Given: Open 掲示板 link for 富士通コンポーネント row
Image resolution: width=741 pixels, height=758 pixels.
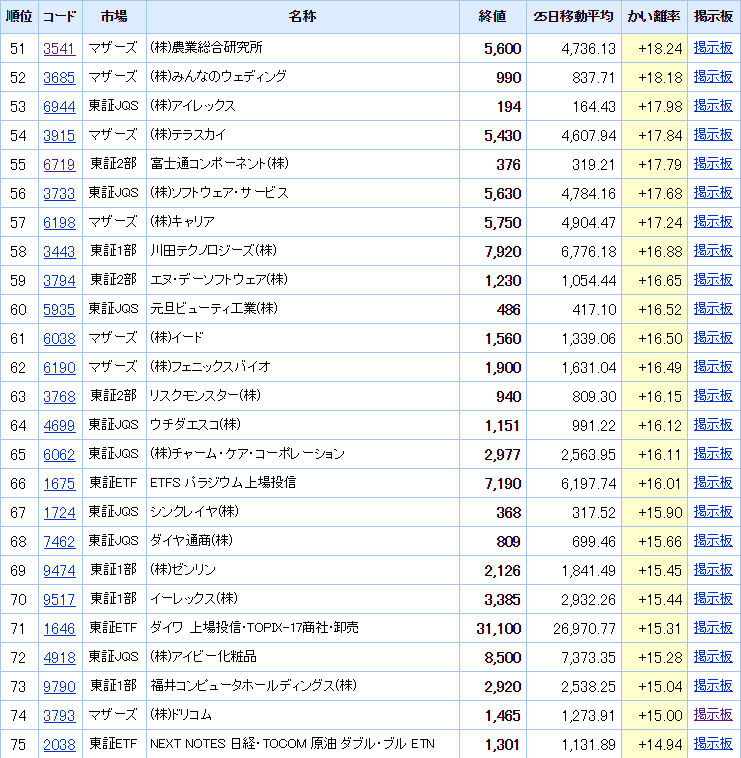Looking at the screenshot, I should [x=713, y=164].
